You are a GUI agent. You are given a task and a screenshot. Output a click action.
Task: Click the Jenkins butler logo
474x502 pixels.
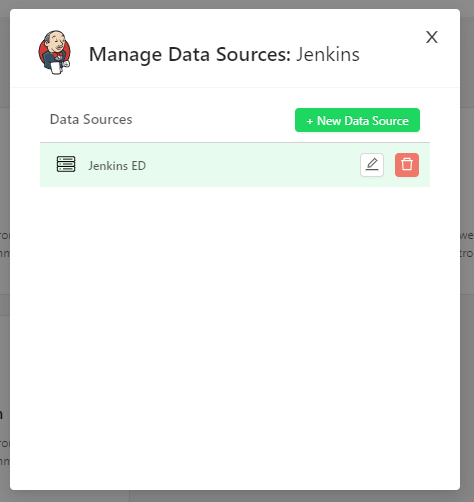pyautogui.click(x=54, y=52)
